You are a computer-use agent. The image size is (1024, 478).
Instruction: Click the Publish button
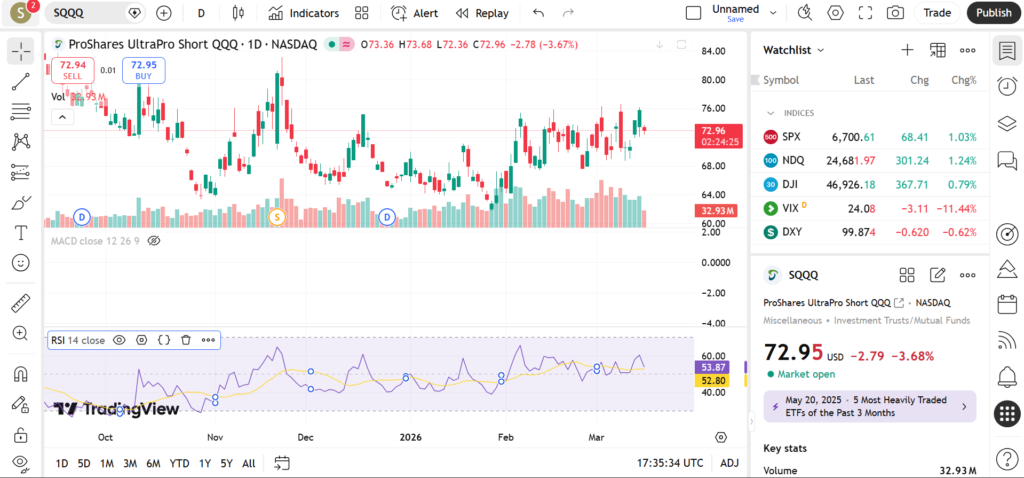tap(993, 13)
